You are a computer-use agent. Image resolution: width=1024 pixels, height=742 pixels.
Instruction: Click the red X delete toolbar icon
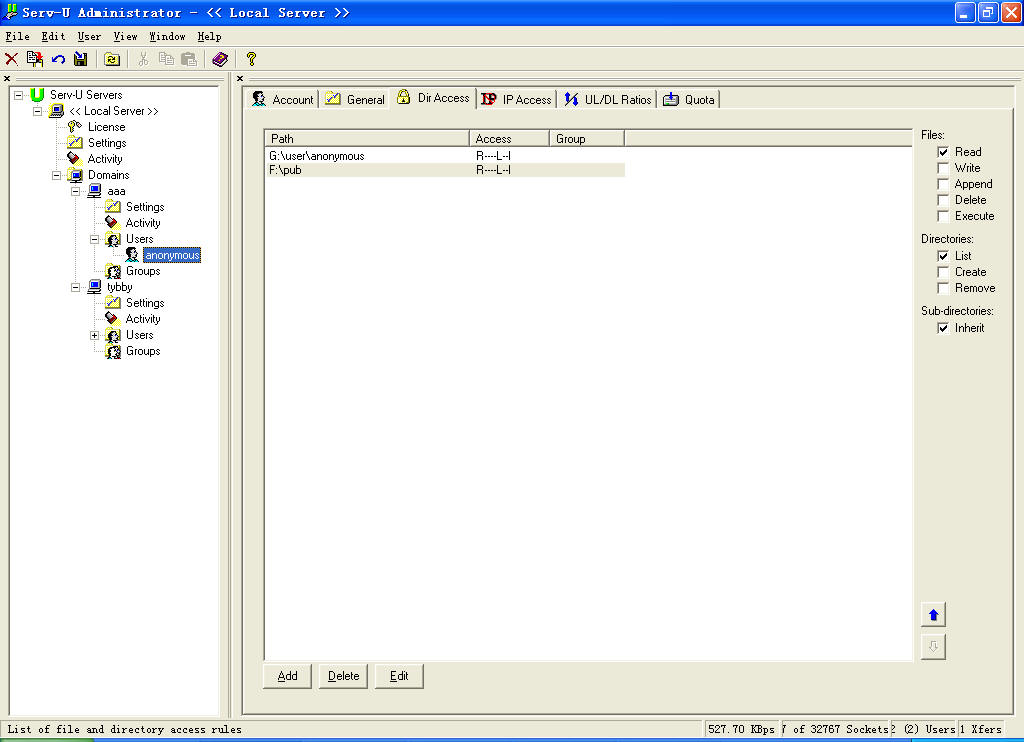click(x=12, y=60)
